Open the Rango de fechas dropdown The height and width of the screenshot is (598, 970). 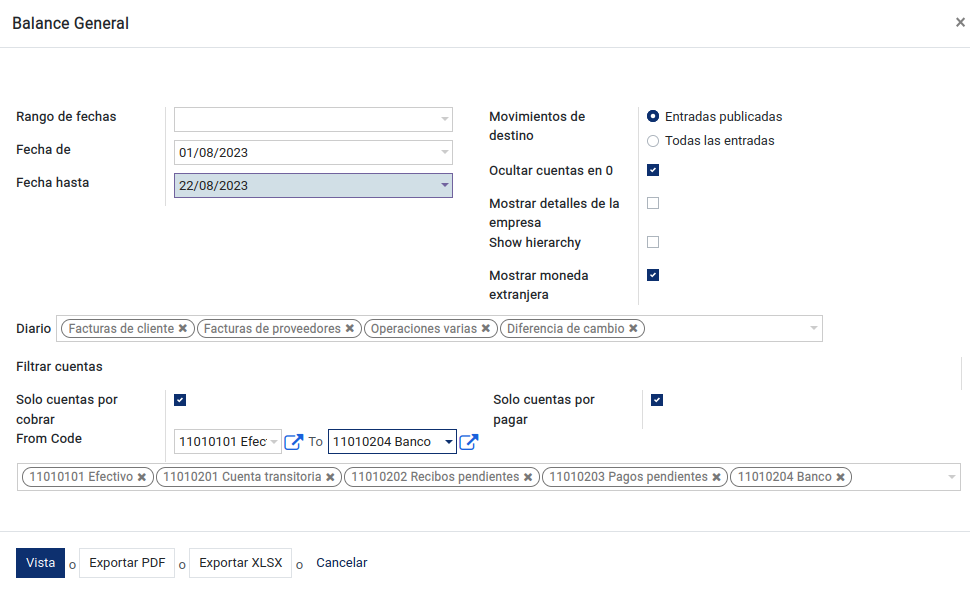point(313,119)
